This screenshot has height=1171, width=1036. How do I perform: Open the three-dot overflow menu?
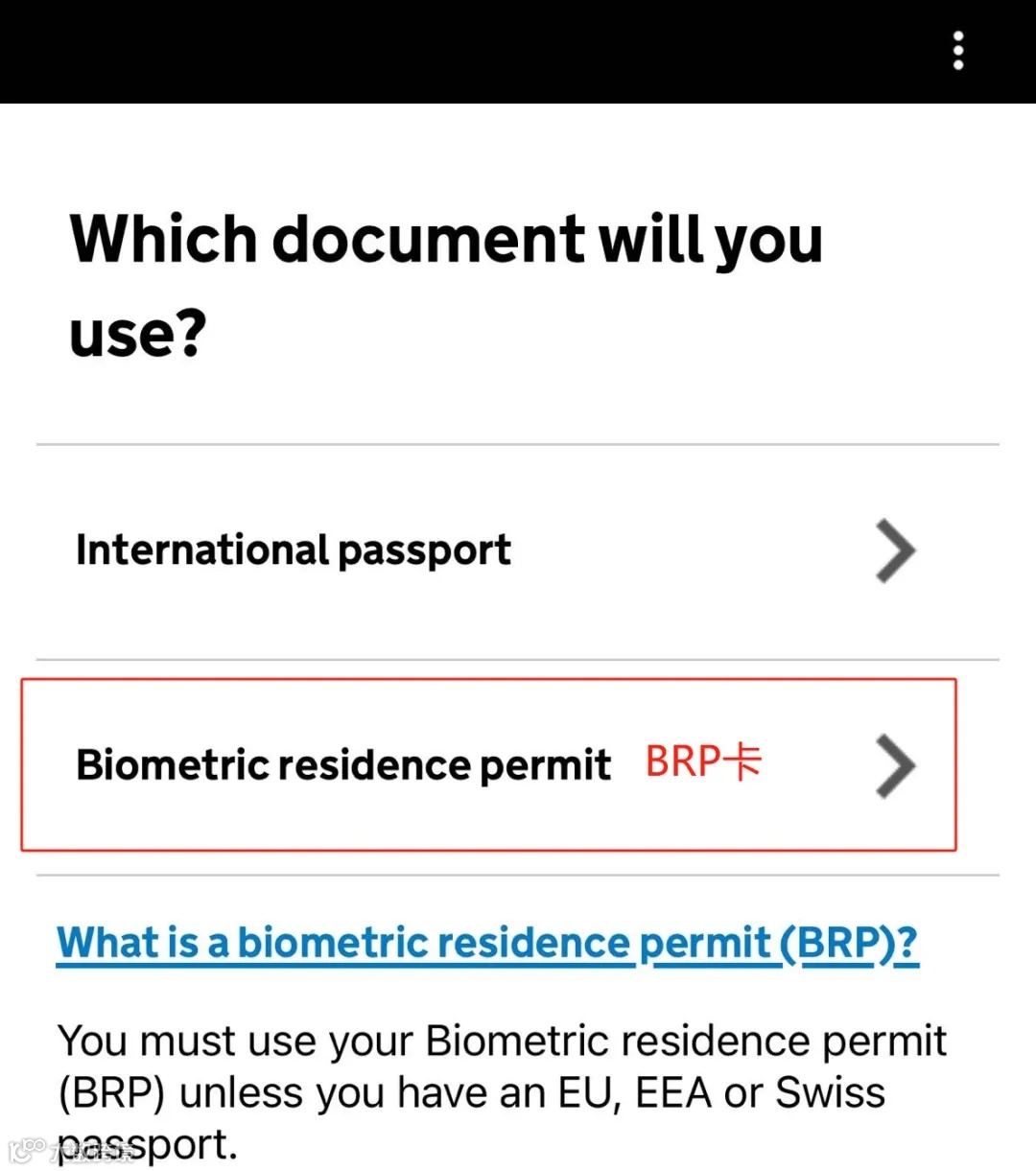[x=957, y=51]
